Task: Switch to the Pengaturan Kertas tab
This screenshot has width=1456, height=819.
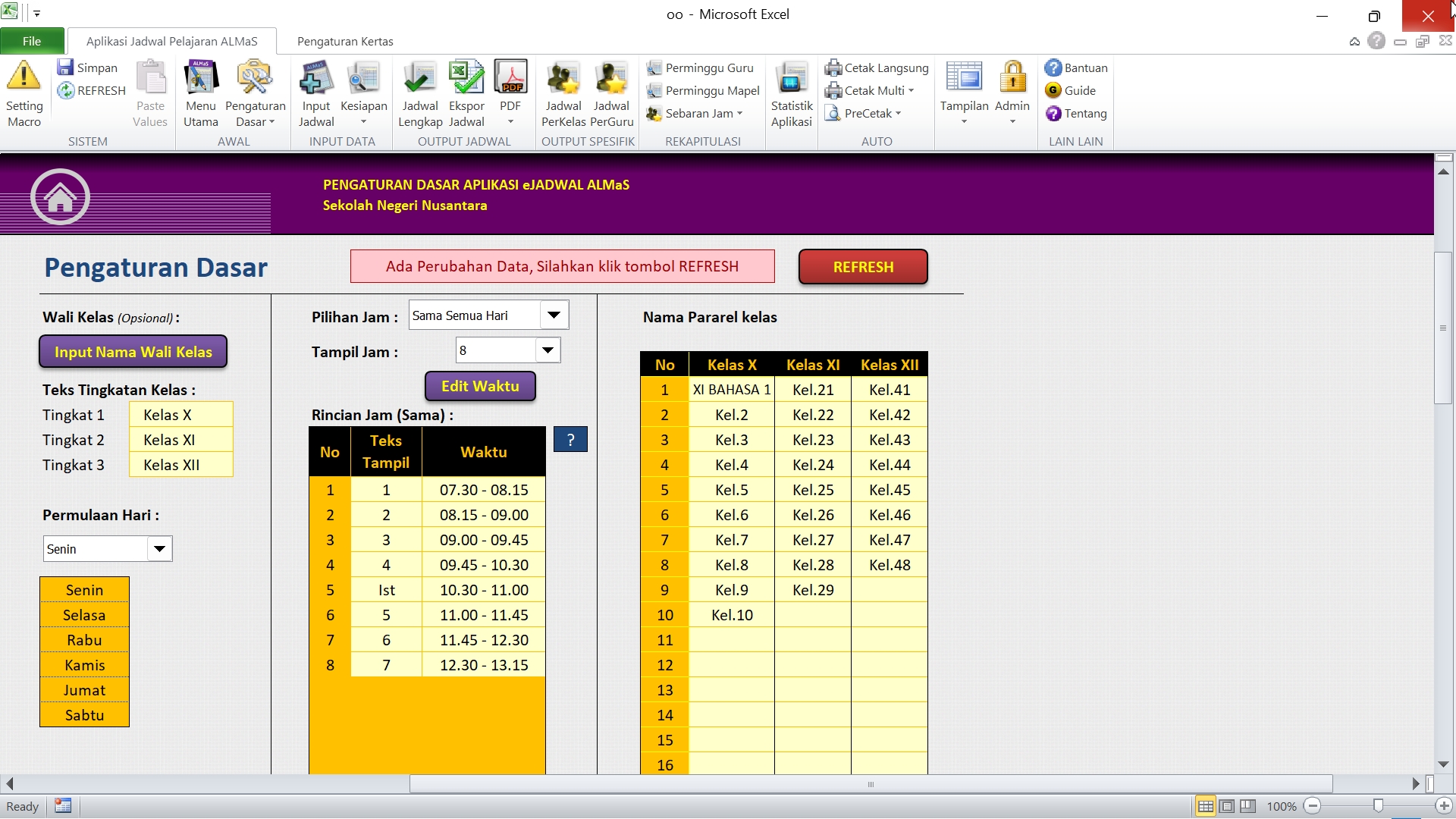Action: [x=345, y=41]
